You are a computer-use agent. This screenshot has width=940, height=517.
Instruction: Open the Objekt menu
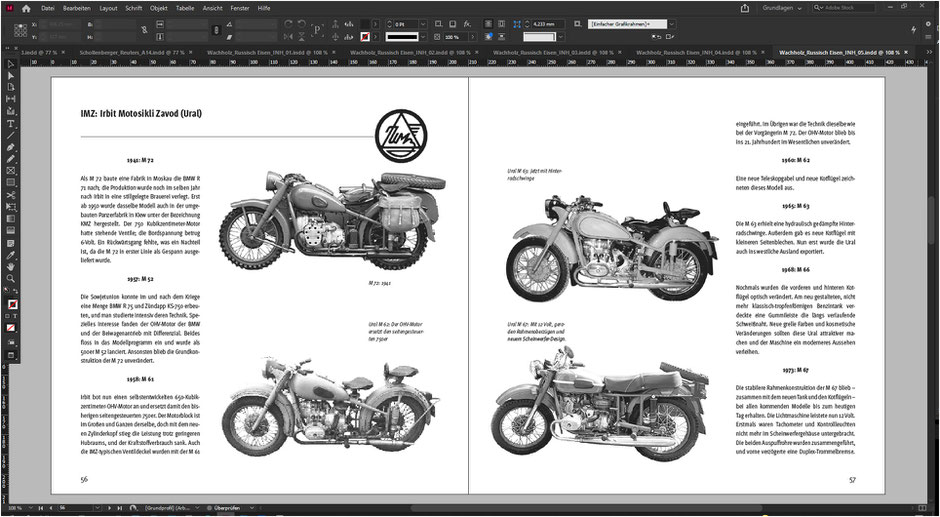(x=159, y=8)
